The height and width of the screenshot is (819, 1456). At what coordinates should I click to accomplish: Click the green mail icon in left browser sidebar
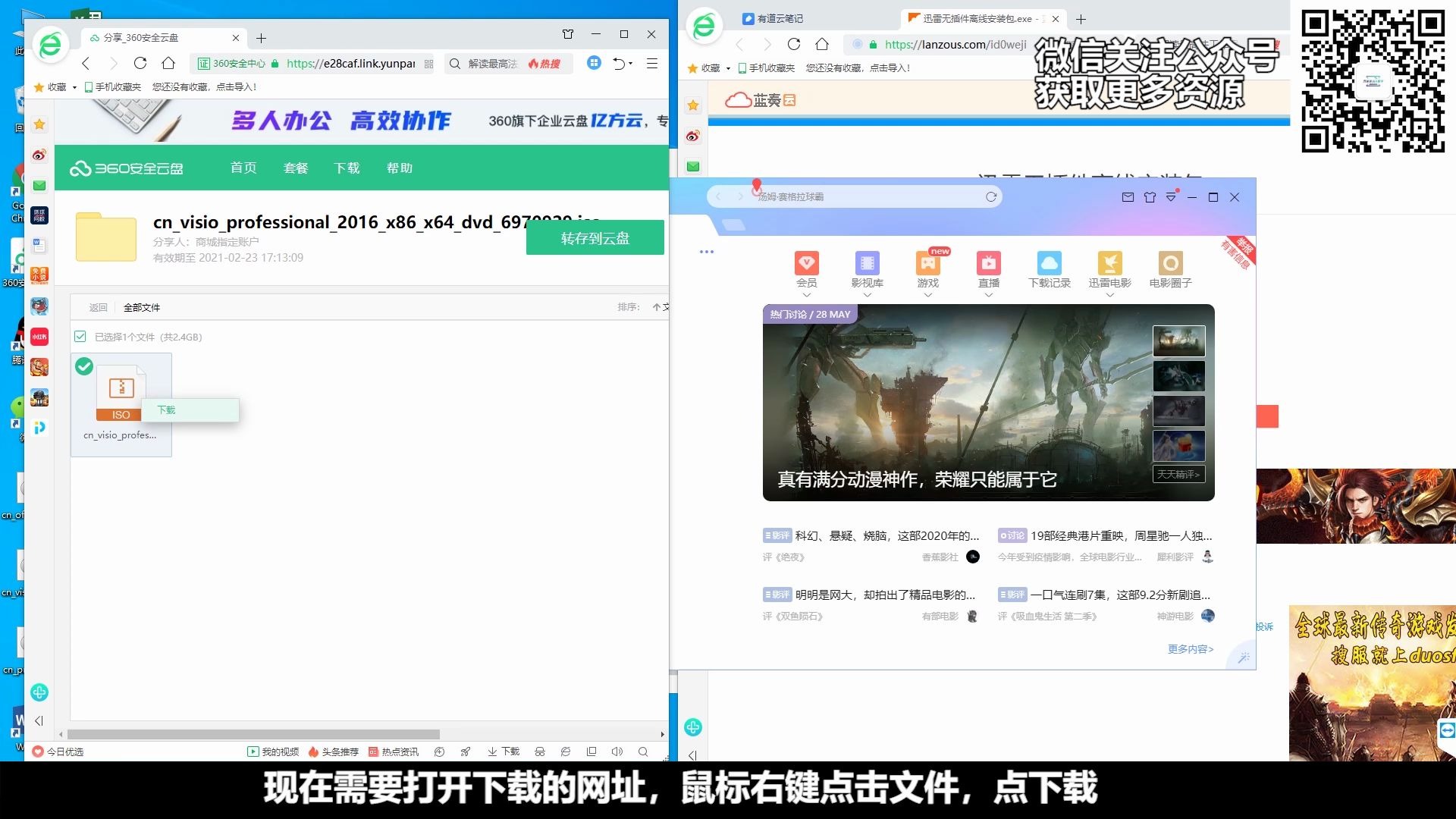pyautogui.click(x=39, y=185)
